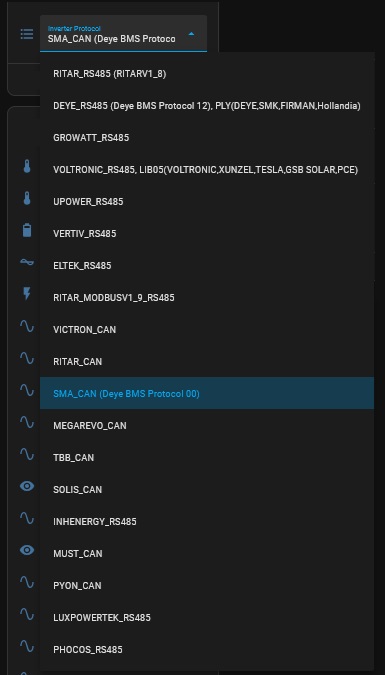Collapse the Inverter Protocol dropdown arrow

(x=192, y=34)
